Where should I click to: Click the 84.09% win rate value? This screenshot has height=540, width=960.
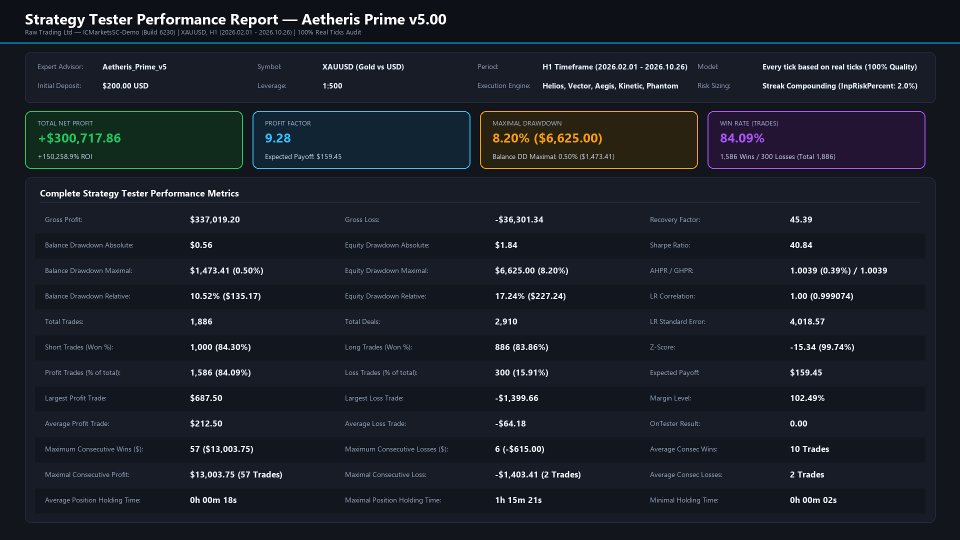(742, 138)
